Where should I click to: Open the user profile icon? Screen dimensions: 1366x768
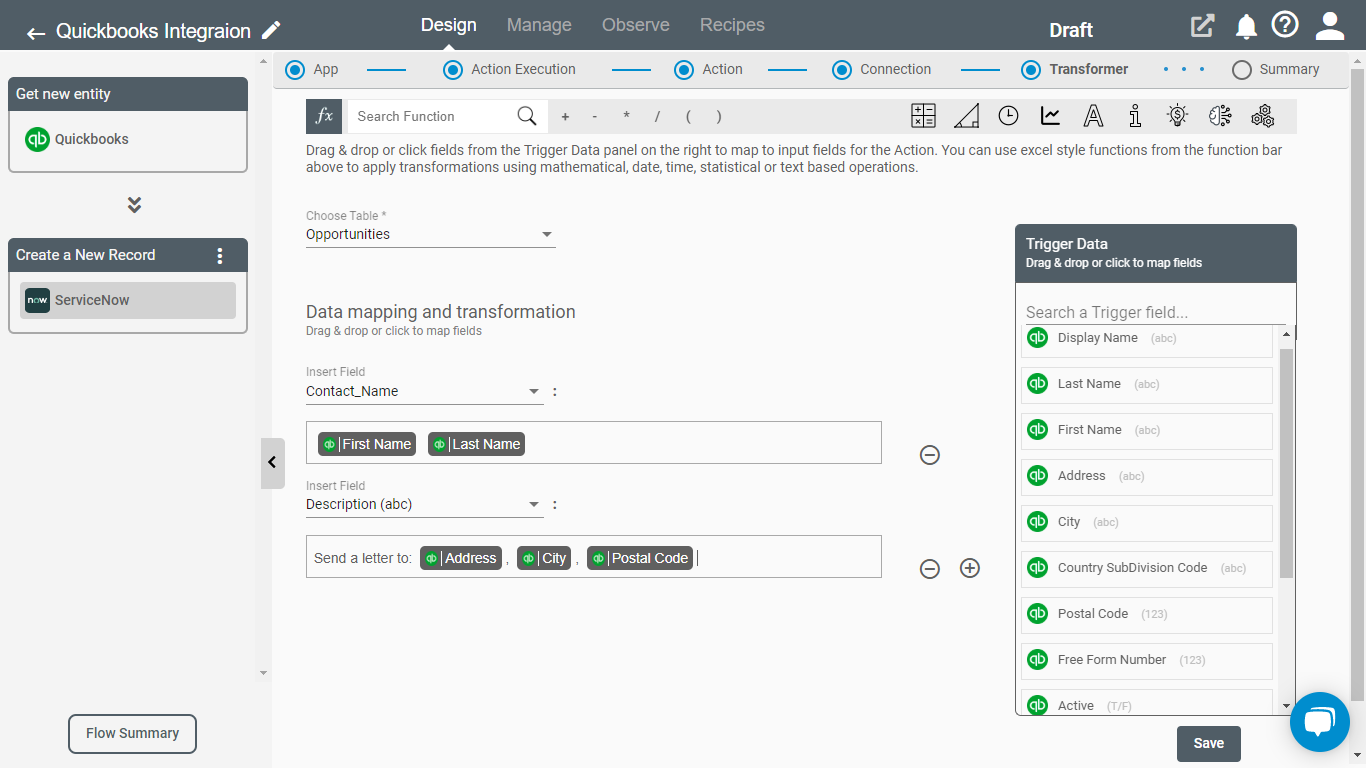tap(1330, 26)
